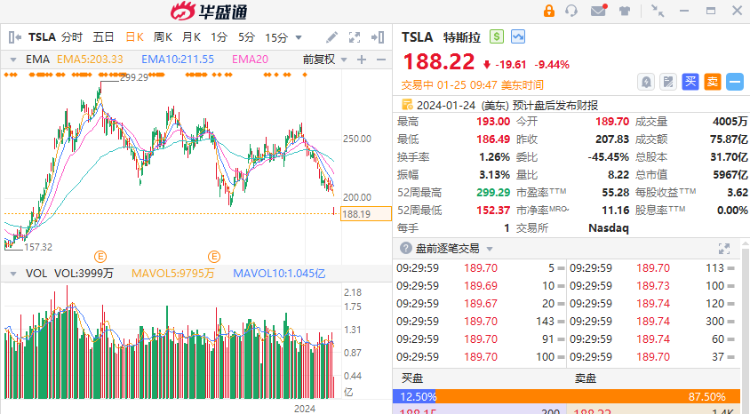Open 盘前逐笔交易 dropdown arrow

pyautogui.click(x=489, y=249)
